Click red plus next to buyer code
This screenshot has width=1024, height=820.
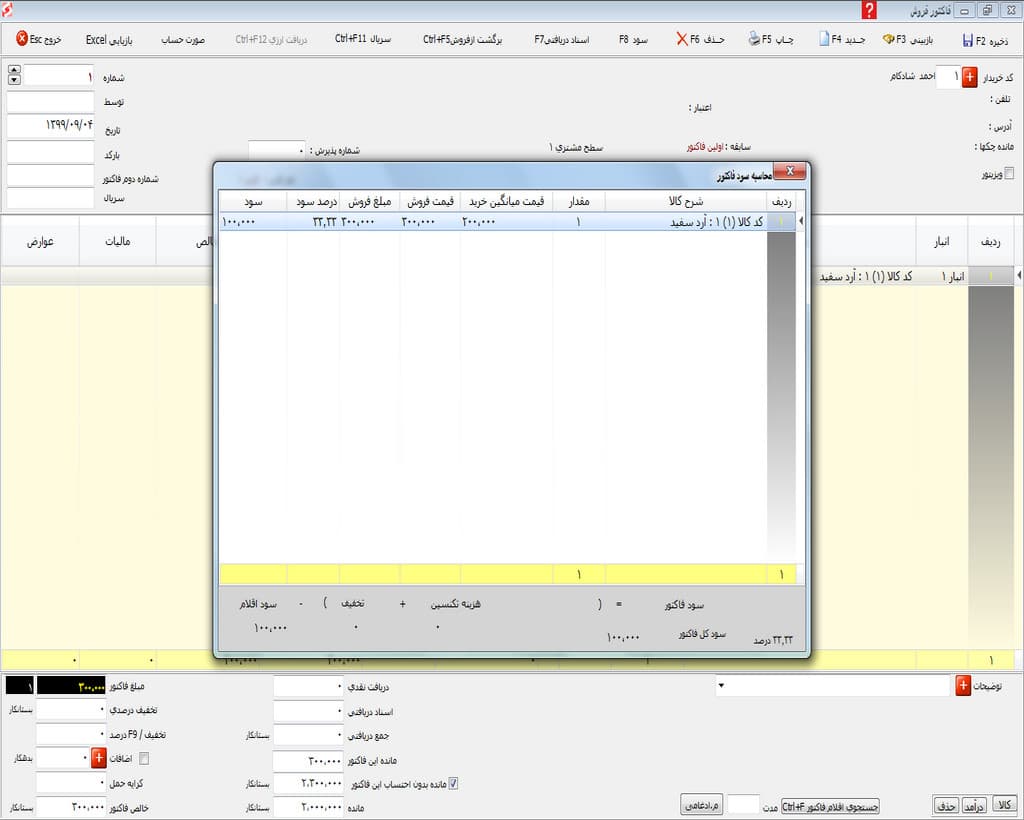tap(970, 77)
